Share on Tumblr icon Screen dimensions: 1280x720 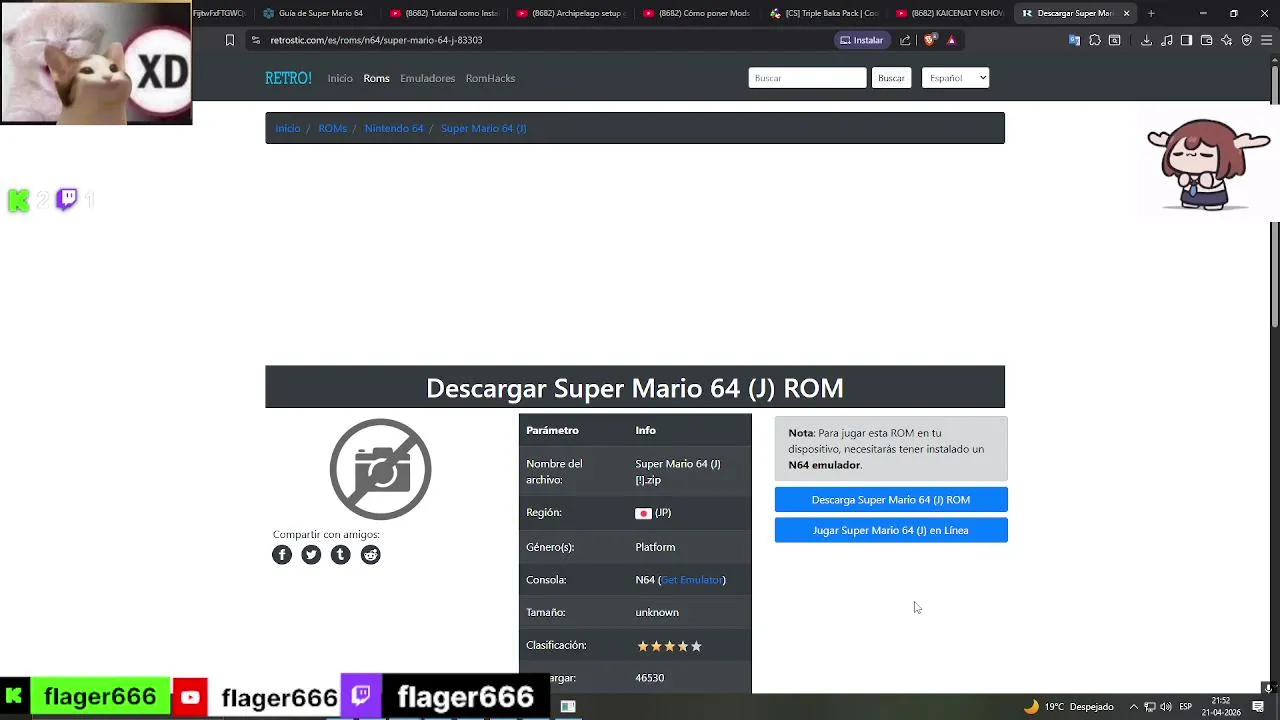coord(341,555)
